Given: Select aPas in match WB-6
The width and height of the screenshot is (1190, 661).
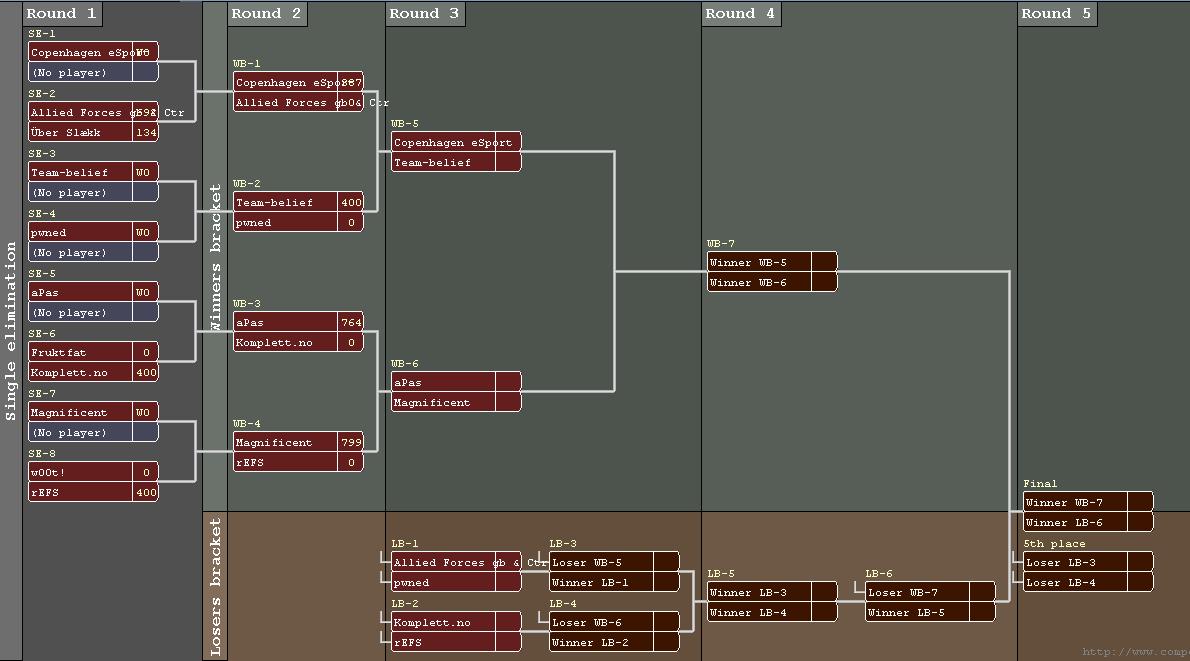Looking at the screenshot, I should pyautogui.click(x=456, y=382).
